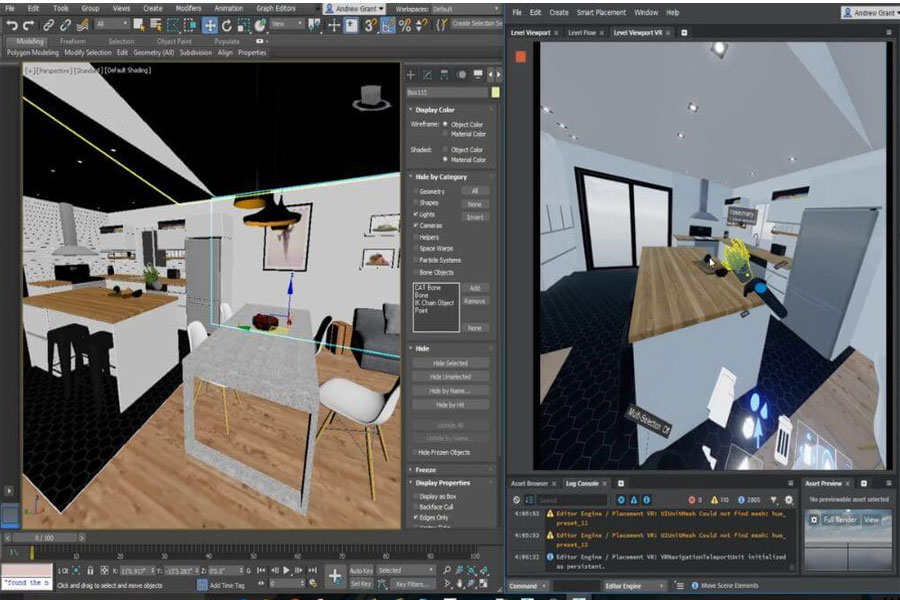Click the Hide Unselected button
Image resolution: width=900 pixels, height=600 pixels.
451,377
